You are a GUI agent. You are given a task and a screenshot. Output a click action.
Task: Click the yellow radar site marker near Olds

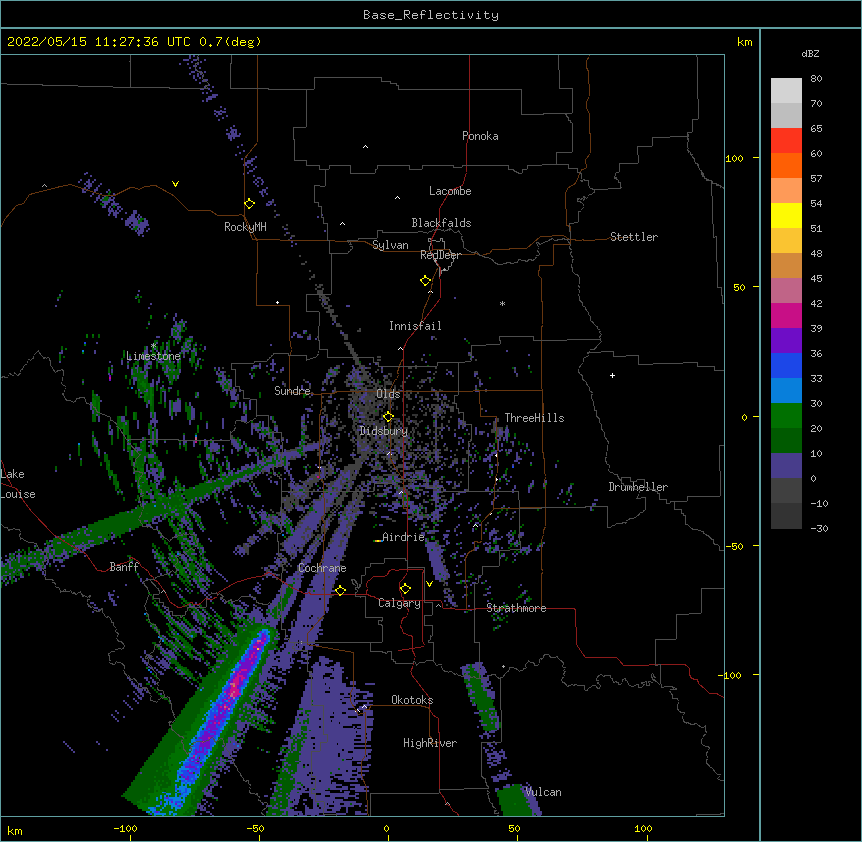point(388,417)
